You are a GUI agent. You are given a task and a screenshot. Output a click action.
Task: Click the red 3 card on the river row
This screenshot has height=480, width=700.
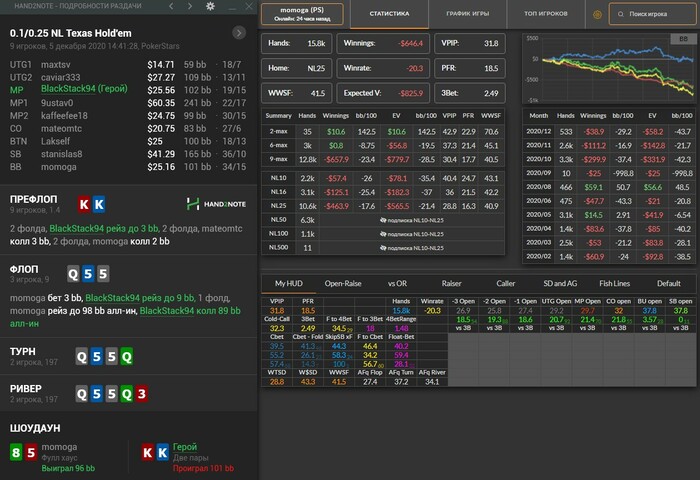click(x=142, y=394)
